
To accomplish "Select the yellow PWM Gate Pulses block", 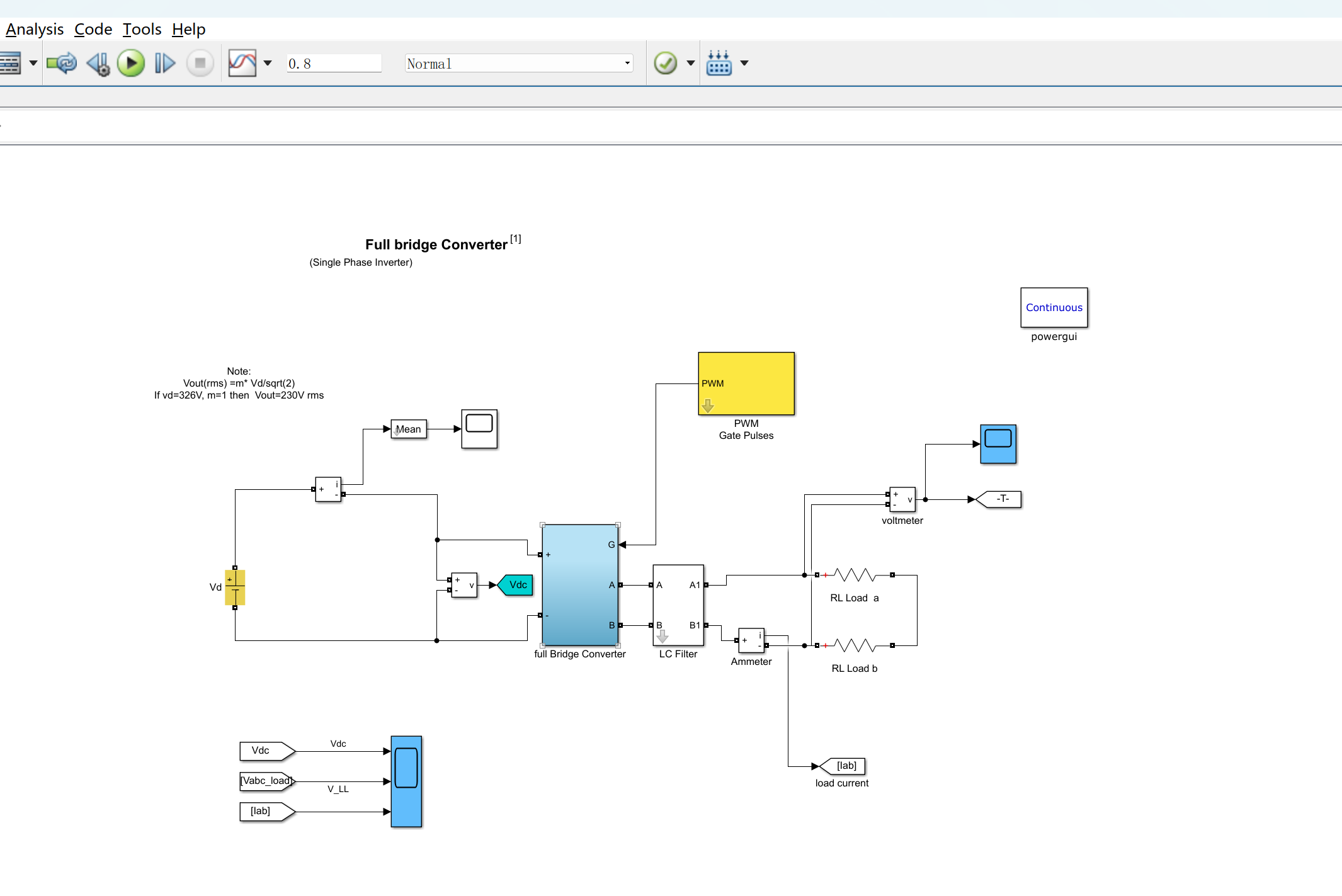I will pos(746,383).
